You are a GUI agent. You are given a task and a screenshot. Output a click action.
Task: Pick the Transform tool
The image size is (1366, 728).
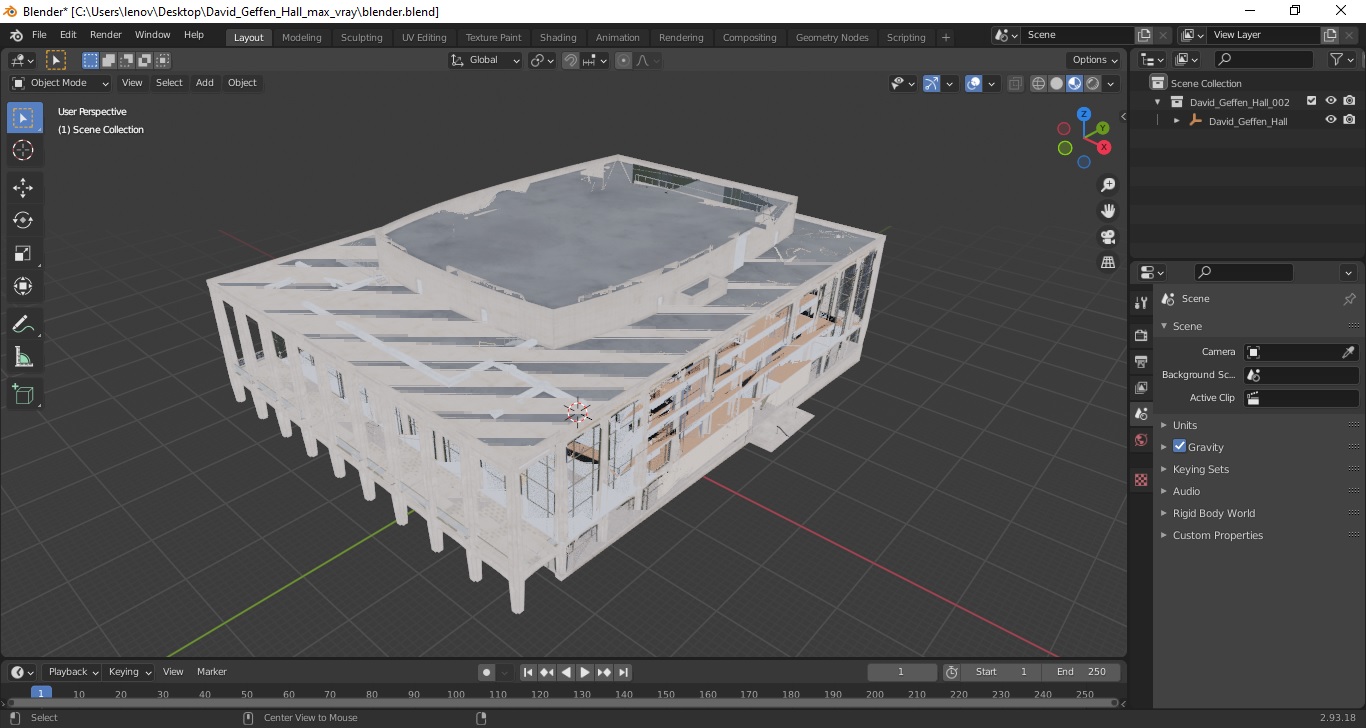tap(24, 287)
